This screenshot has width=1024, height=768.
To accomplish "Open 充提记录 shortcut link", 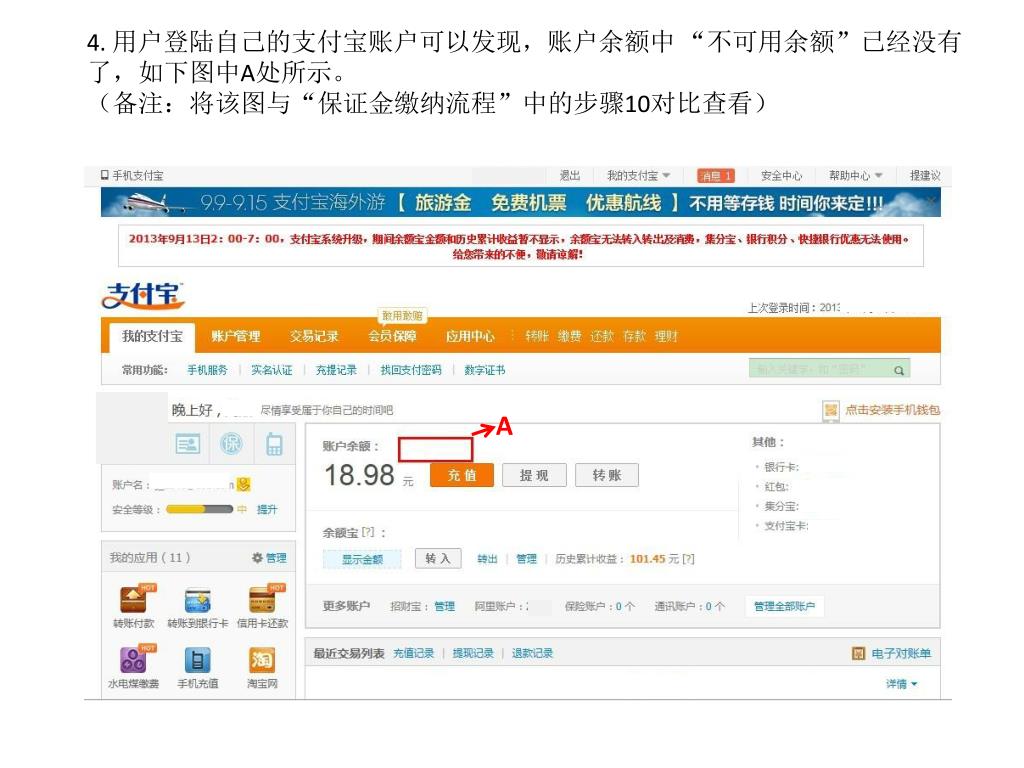I will click(x=336, y=370).
